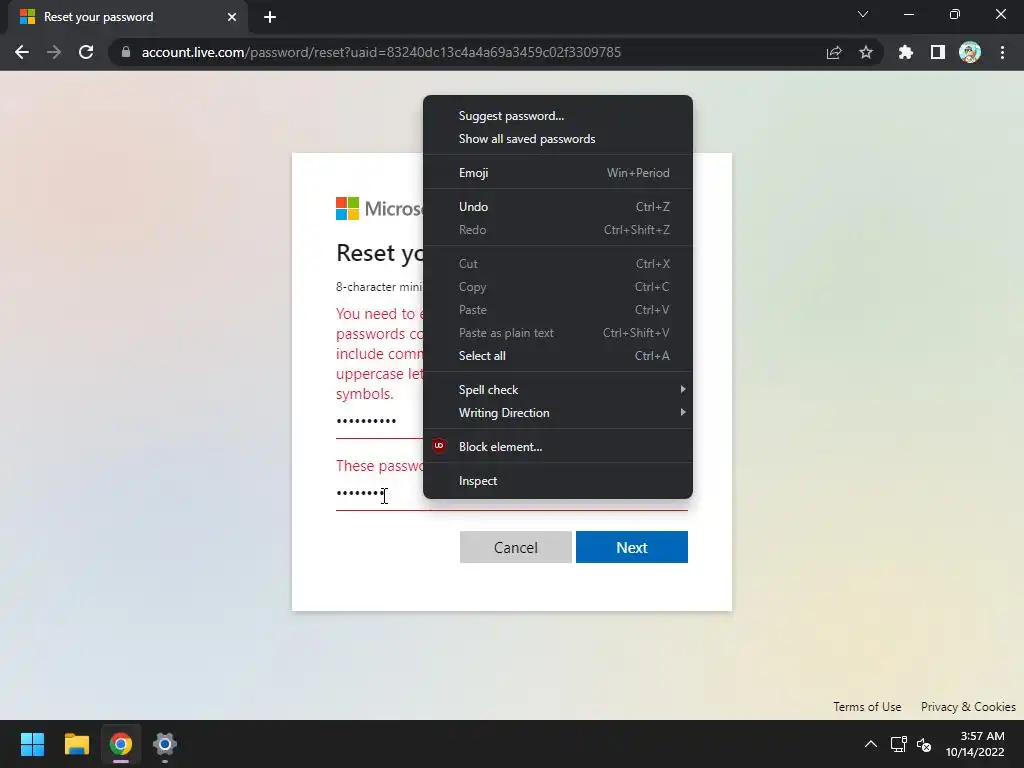Open Terms of Use link
Image resolution: width=1024 pixels, height=768 pixels.
(867, 707)
